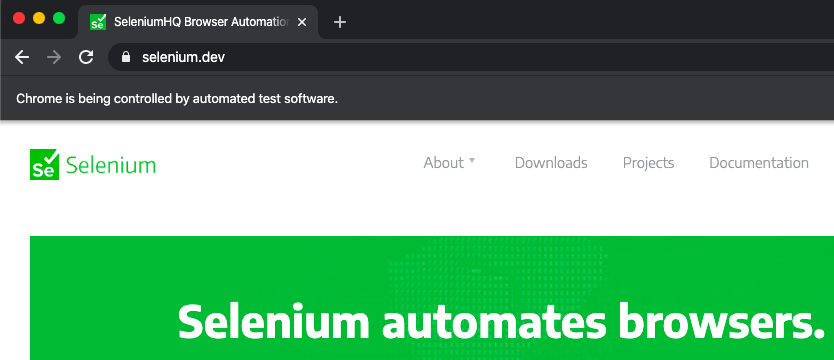
Task: Click the 'Selenium automates browsers.' headline
Action: tap(502, 322)
